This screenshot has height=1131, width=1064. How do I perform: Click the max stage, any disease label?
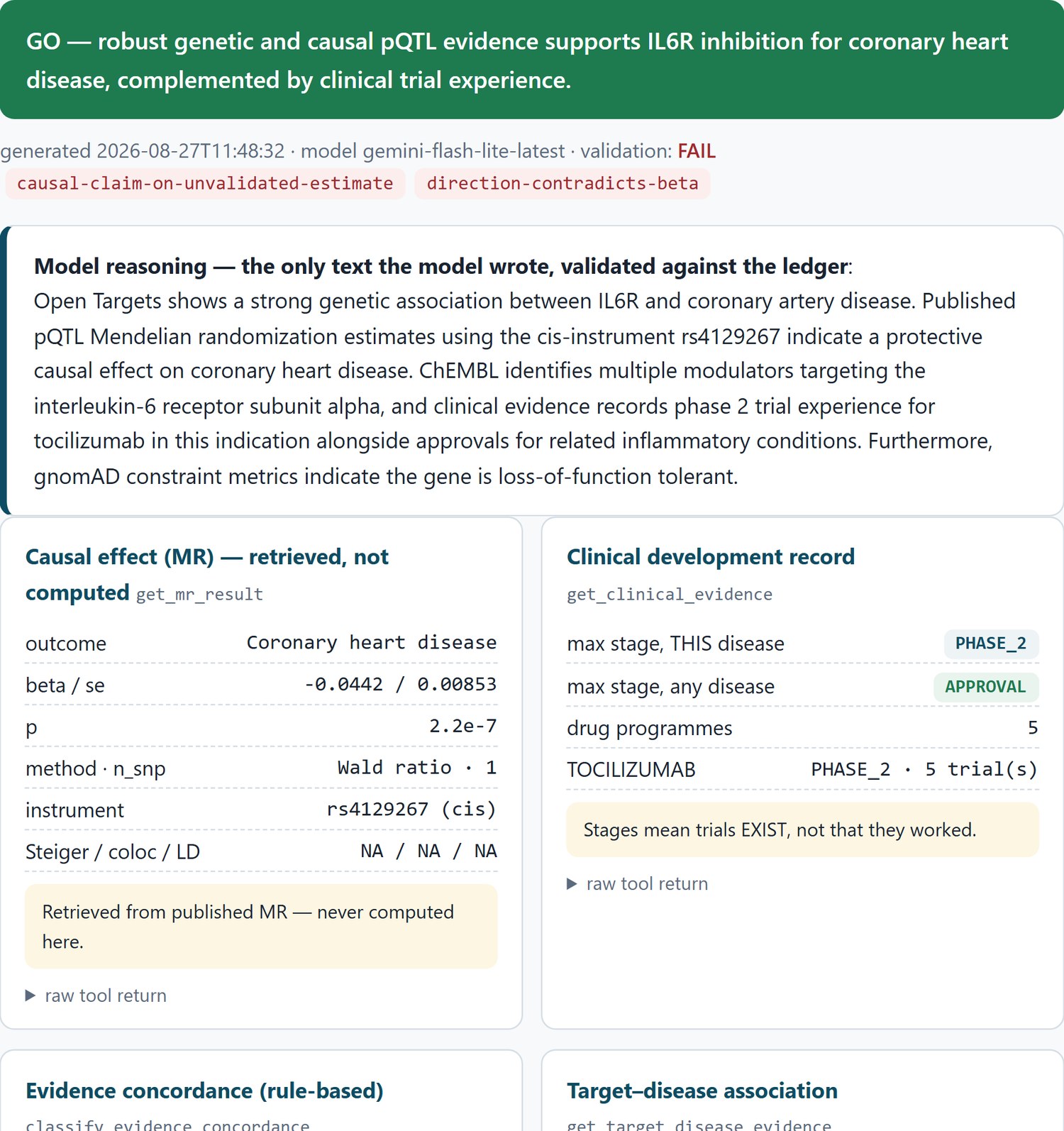670,687
